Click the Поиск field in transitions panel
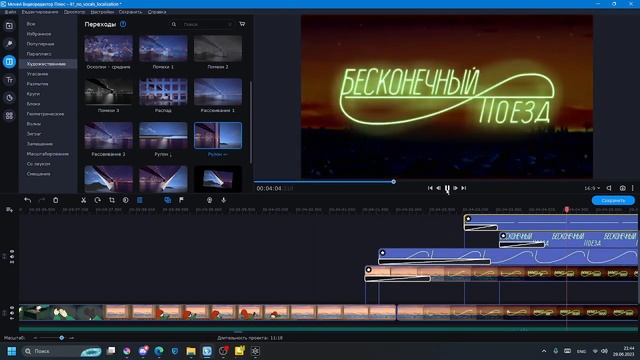The width and height of the screenshot is (640, 360). pos(203,24)
